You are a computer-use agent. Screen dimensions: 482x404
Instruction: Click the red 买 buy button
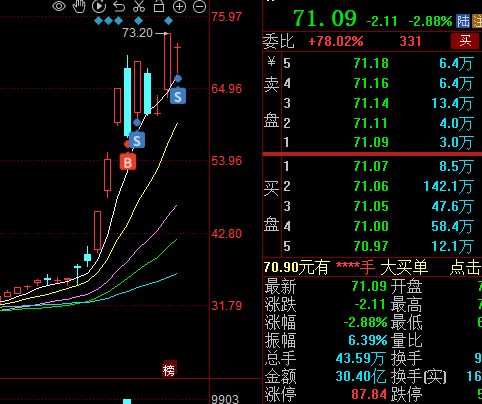465,41
